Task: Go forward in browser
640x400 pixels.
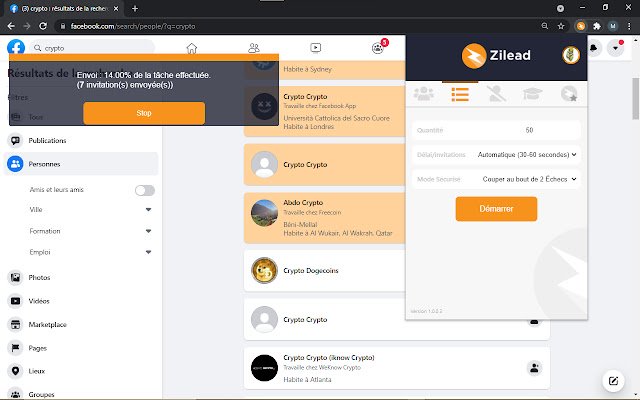Action: pos(27,26)
